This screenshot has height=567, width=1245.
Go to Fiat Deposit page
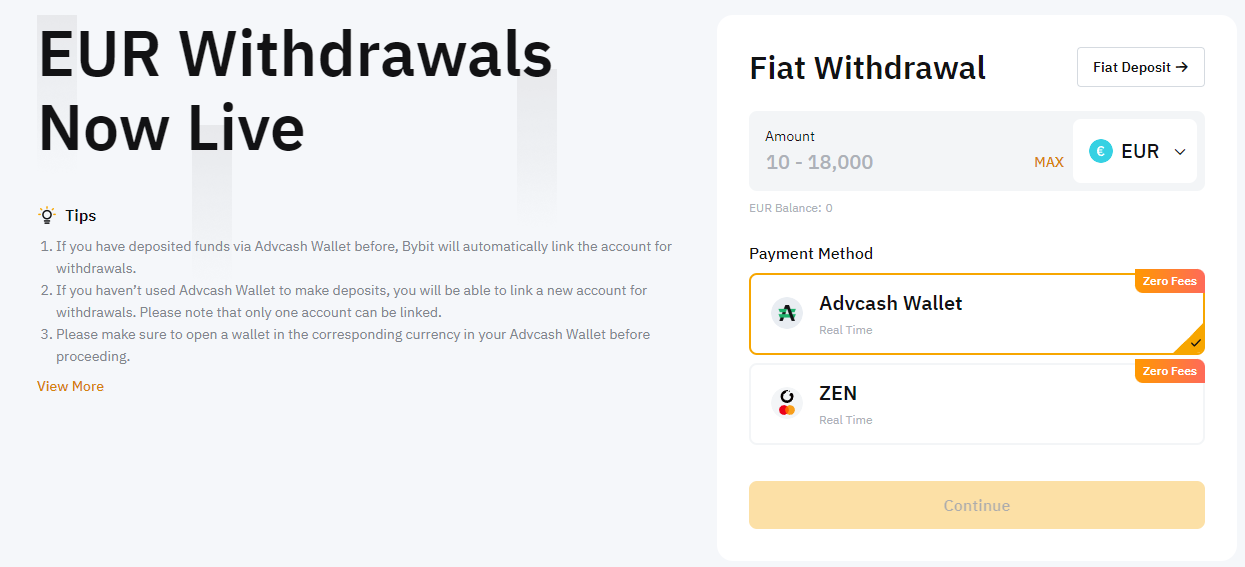[x=1141, y=67]
